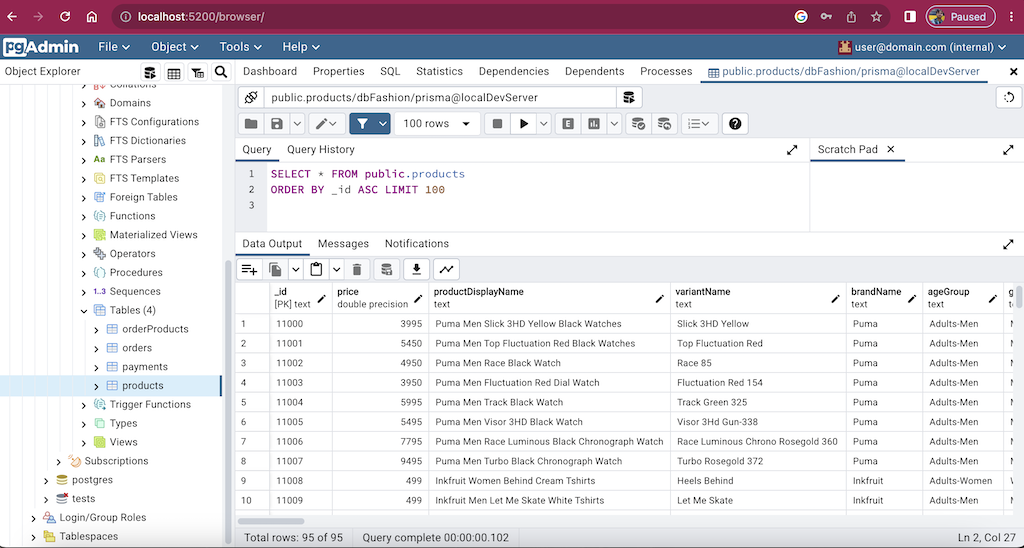This screenshot has height=548, width=1024.
Task: Click the Search Objects magnifier icon
Action: click(x=221, y=72)
